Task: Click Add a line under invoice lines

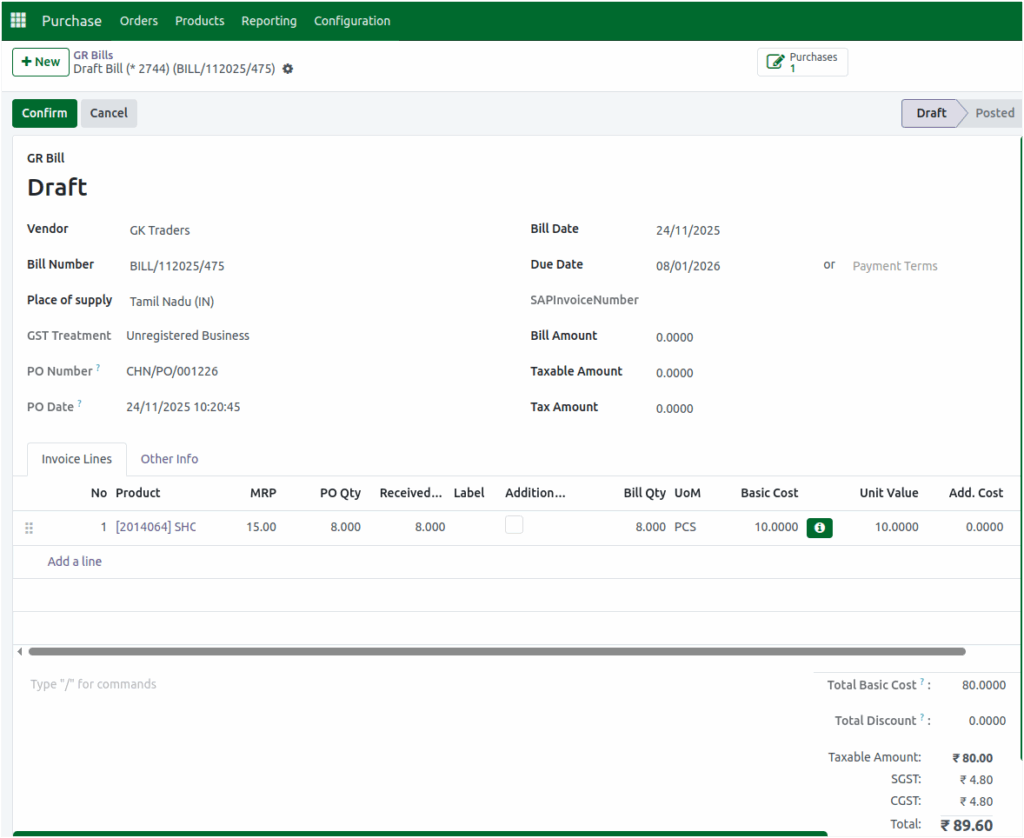Action: [x=74, y=561]
